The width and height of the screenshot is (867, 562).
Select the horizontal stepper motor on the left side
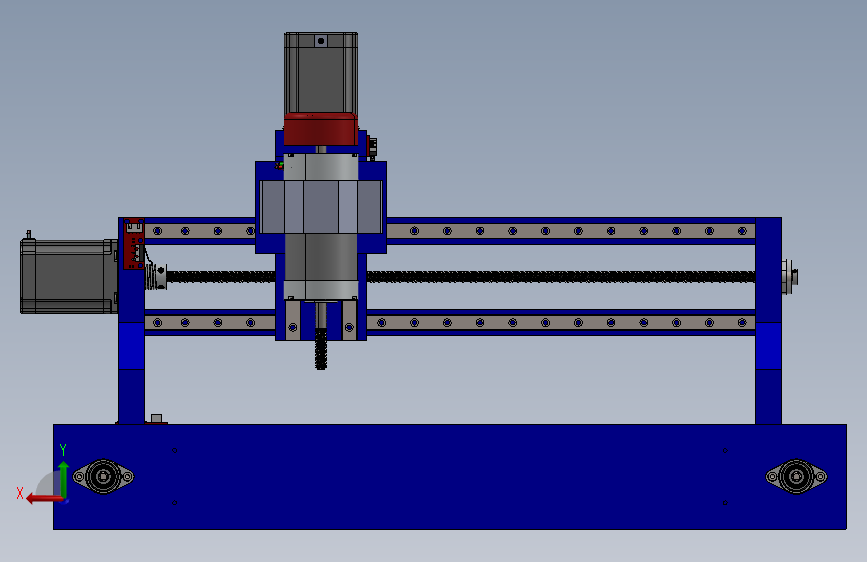[x=69, y=276]
